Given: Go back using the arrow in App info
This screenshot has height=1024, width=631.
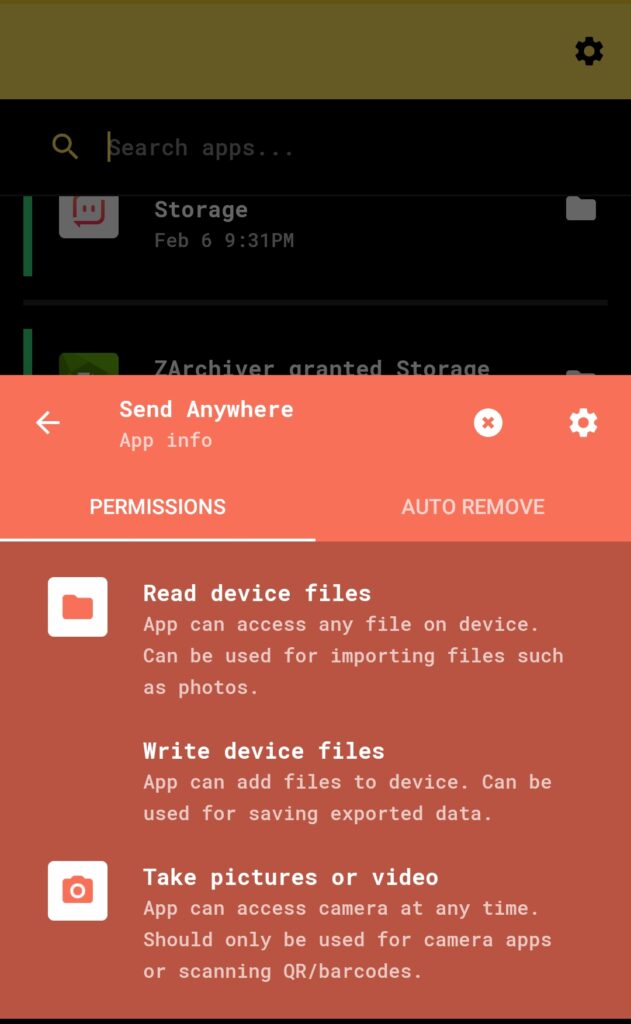Looking at the screenshot, I should [x=48, y=423].
